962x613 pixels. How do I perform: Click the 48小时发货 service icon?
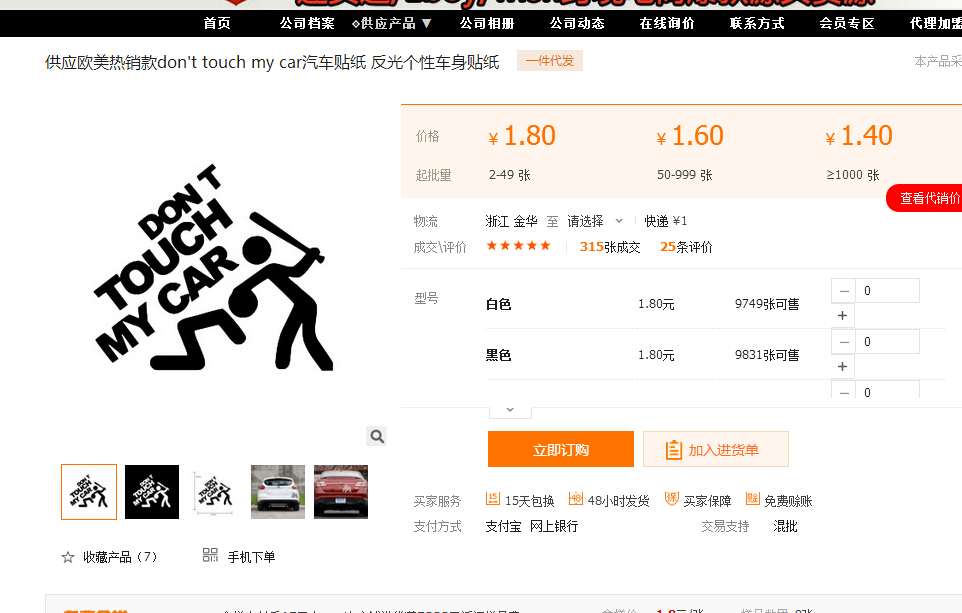(x=576, y=499)
